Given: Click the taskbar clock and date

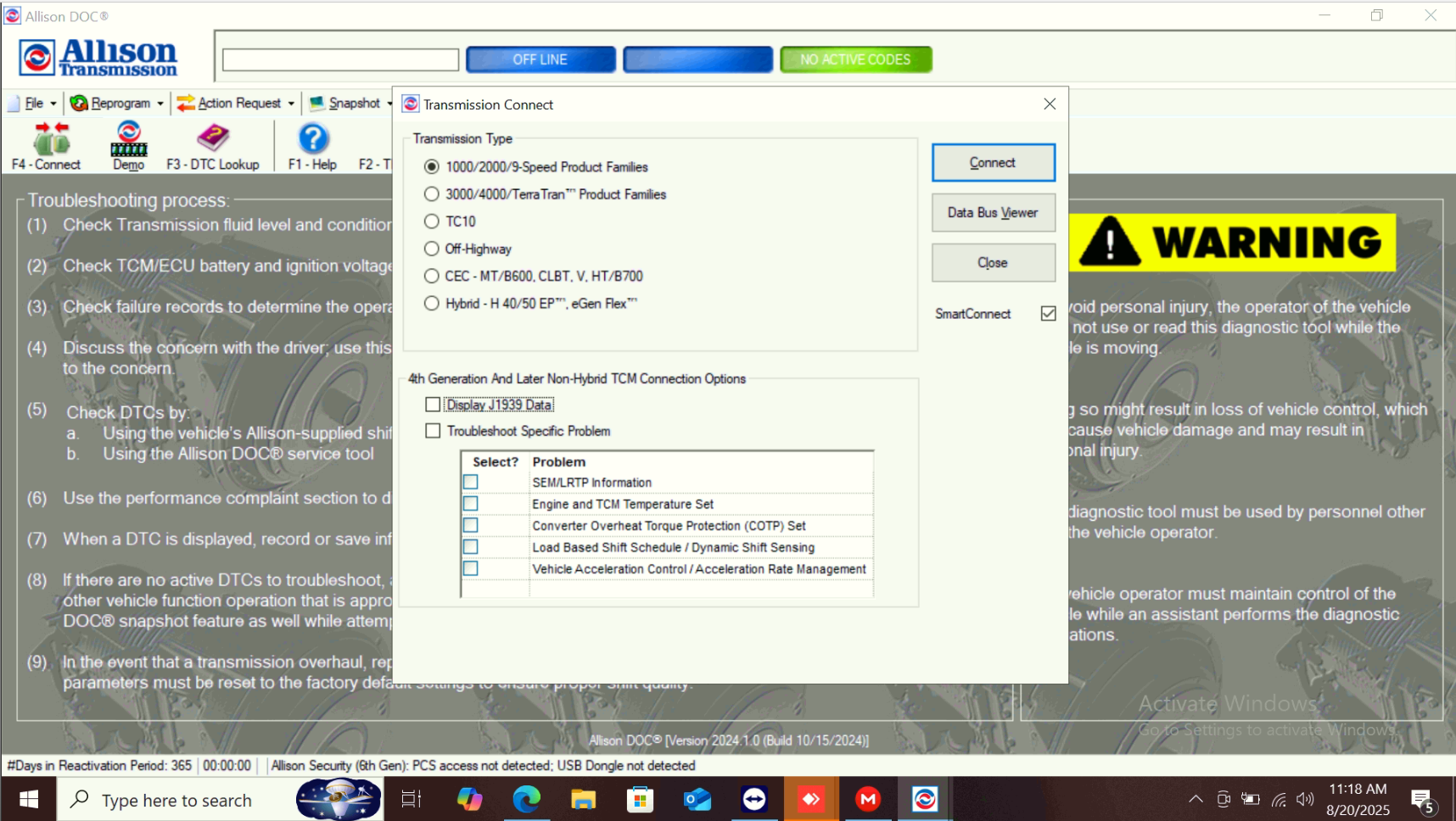Looking at the screenshot, I should point(1358,800).
